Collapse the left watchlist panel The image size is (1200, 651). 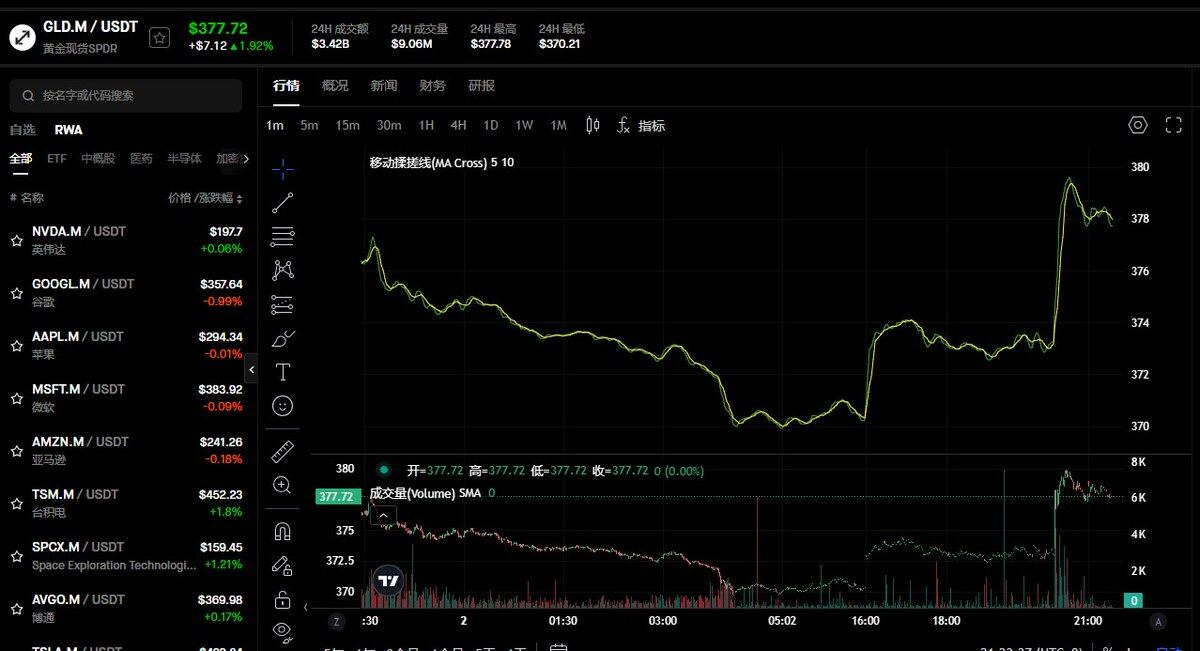(x=252, y=370)
